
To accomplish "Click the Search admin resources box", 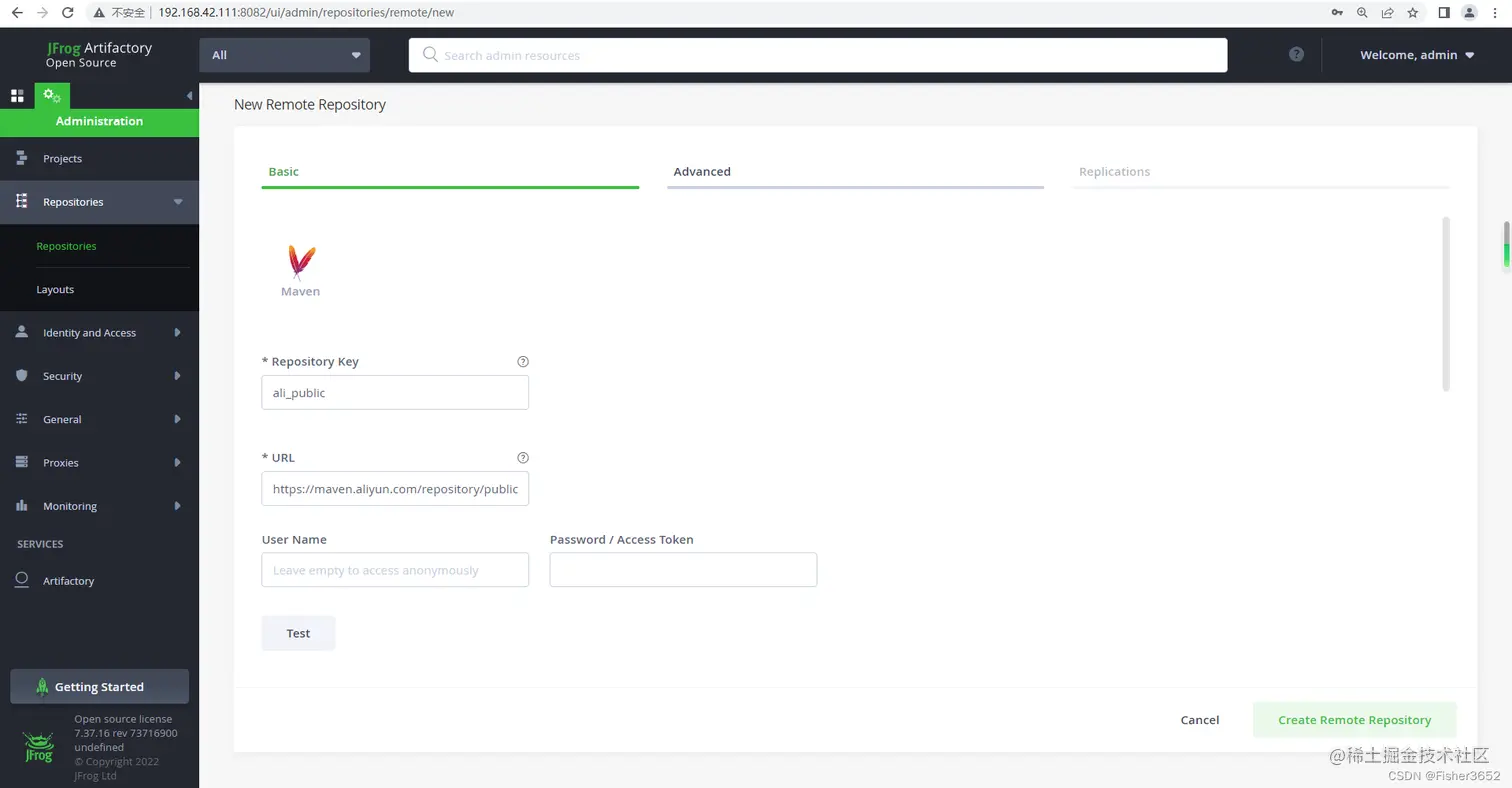I will coord(818,55).
